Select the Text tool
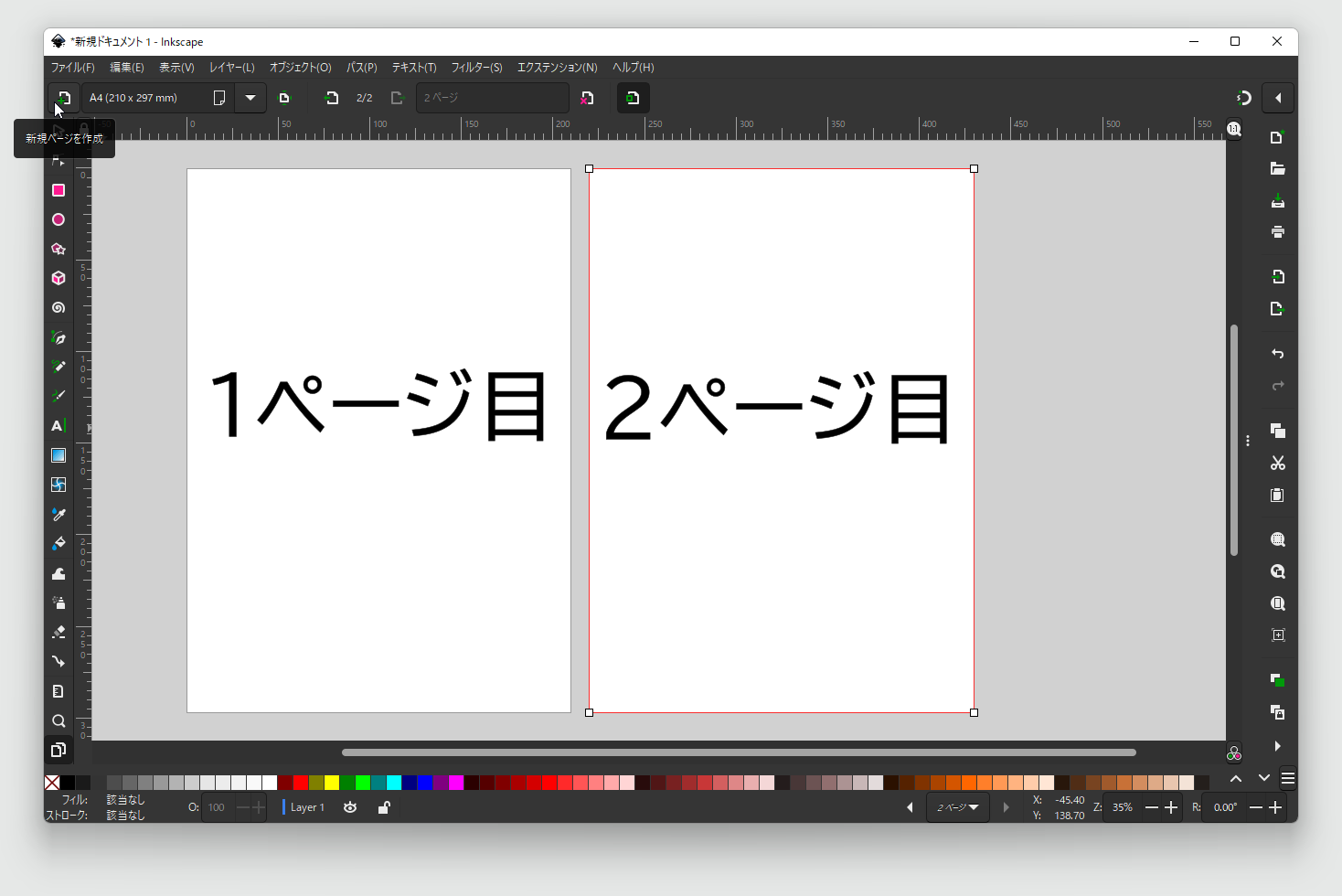Image resolution: width=1342 pixels, height=896 pixels. coord(58,425)
